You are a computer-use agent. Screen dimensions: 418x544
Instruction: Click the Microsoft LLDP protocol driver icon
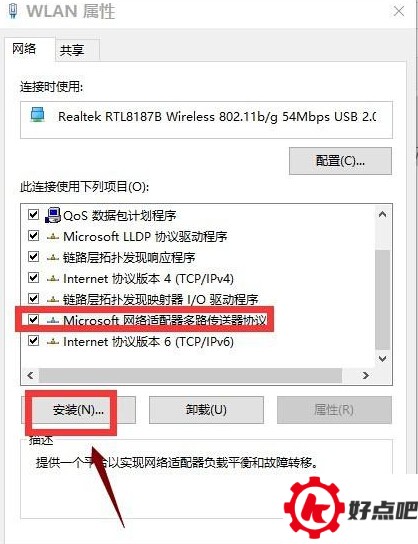tap(53, 237)
